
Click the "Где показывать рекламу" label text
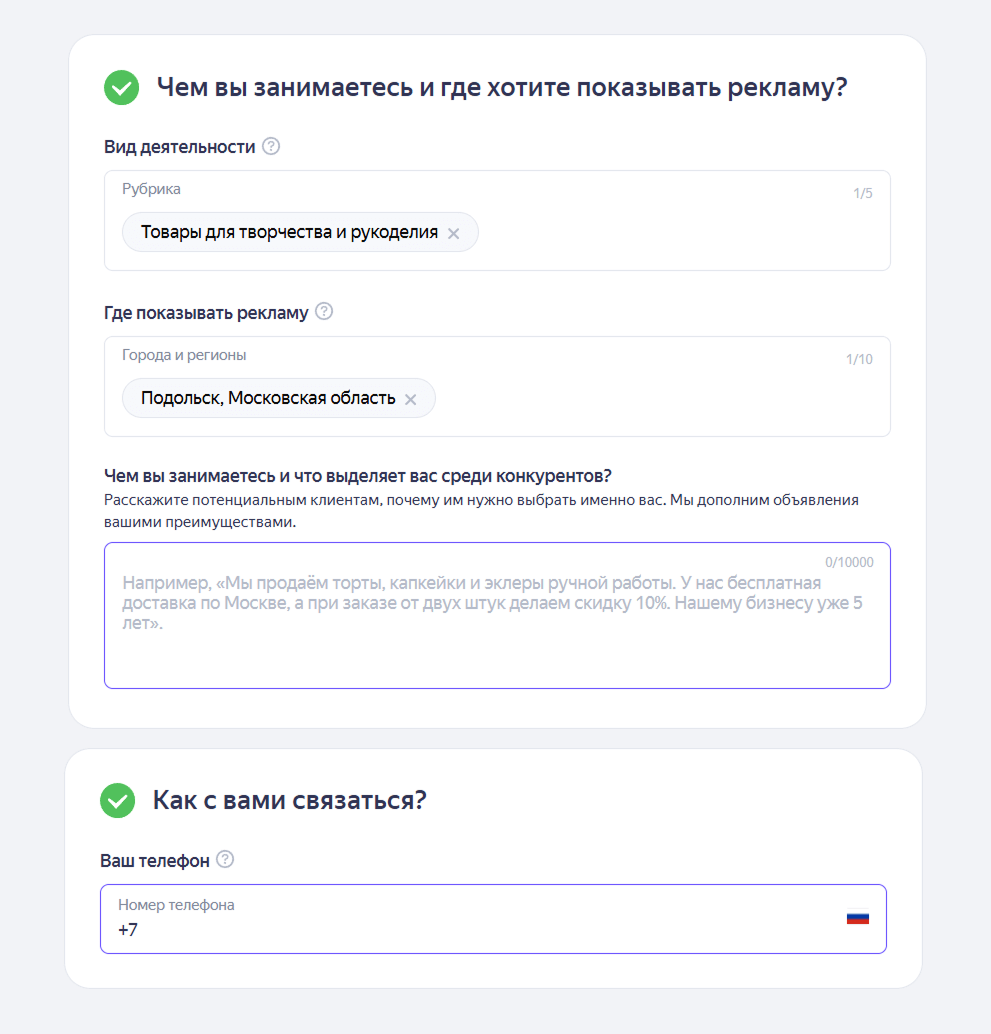tap(206, 313)
